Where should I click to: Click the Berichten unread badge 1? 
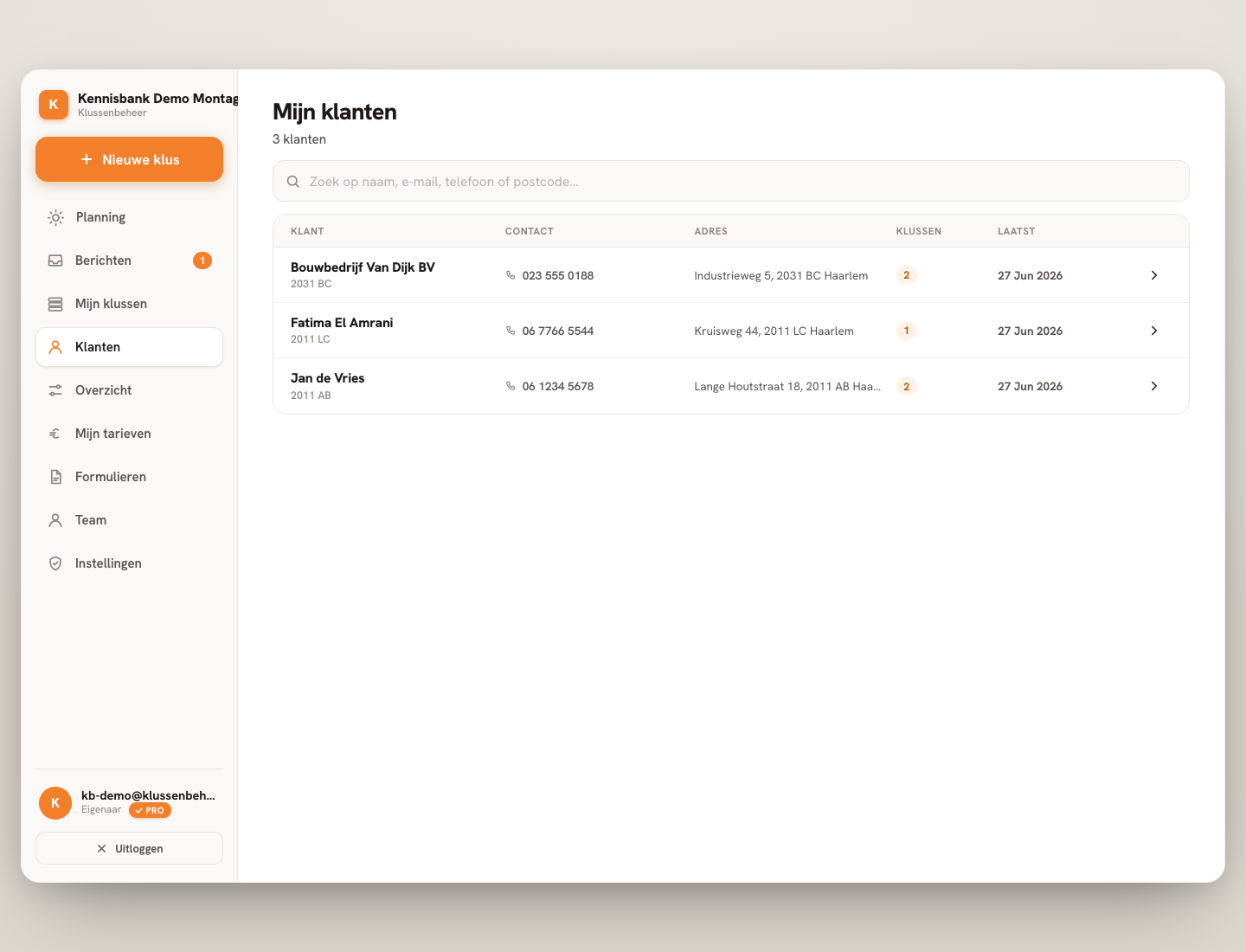[x=202, y=261]
